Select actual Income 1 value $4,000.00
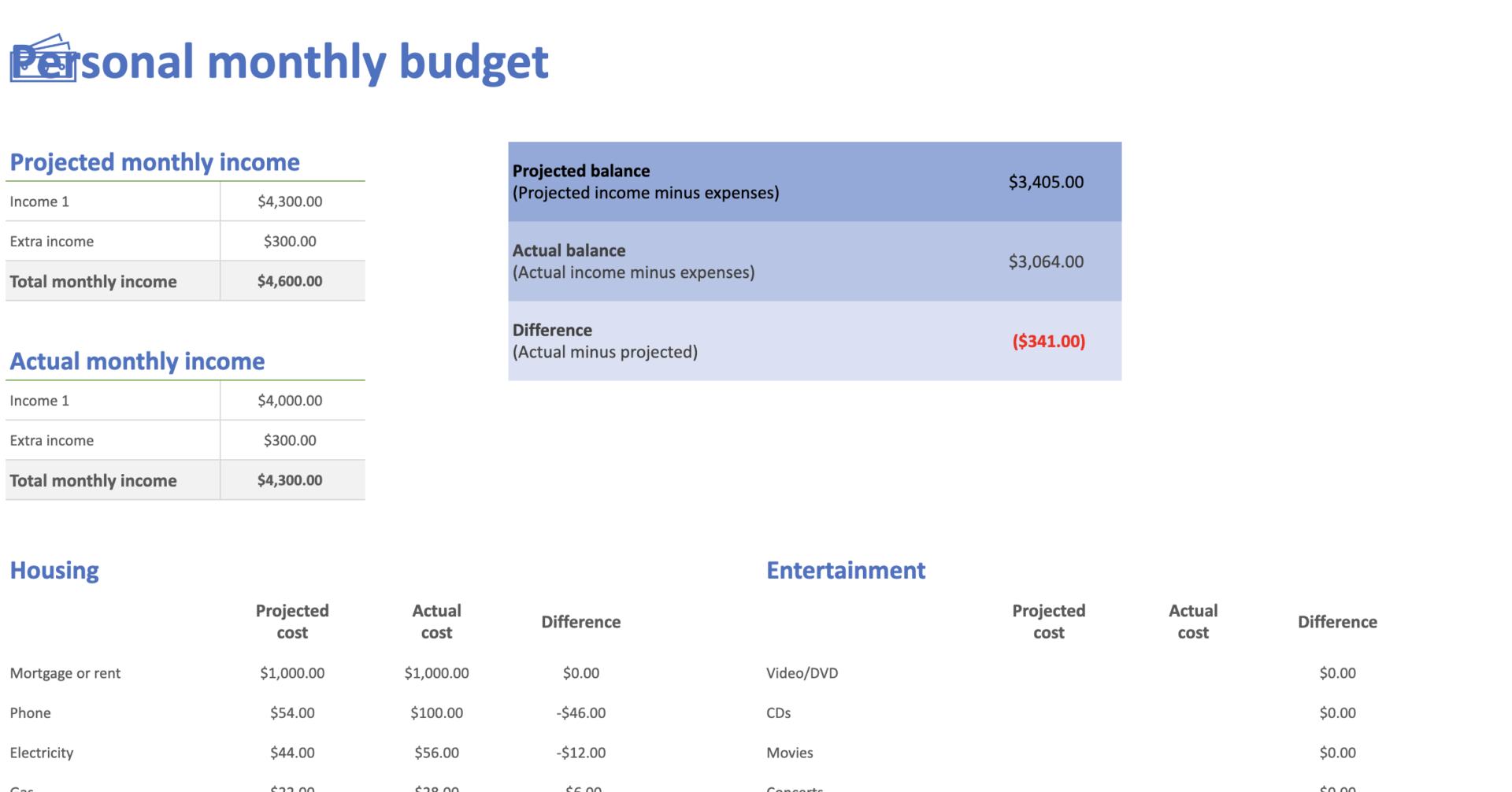Image resolution: width=1512 pixels, height=792 pixels. 290,401
